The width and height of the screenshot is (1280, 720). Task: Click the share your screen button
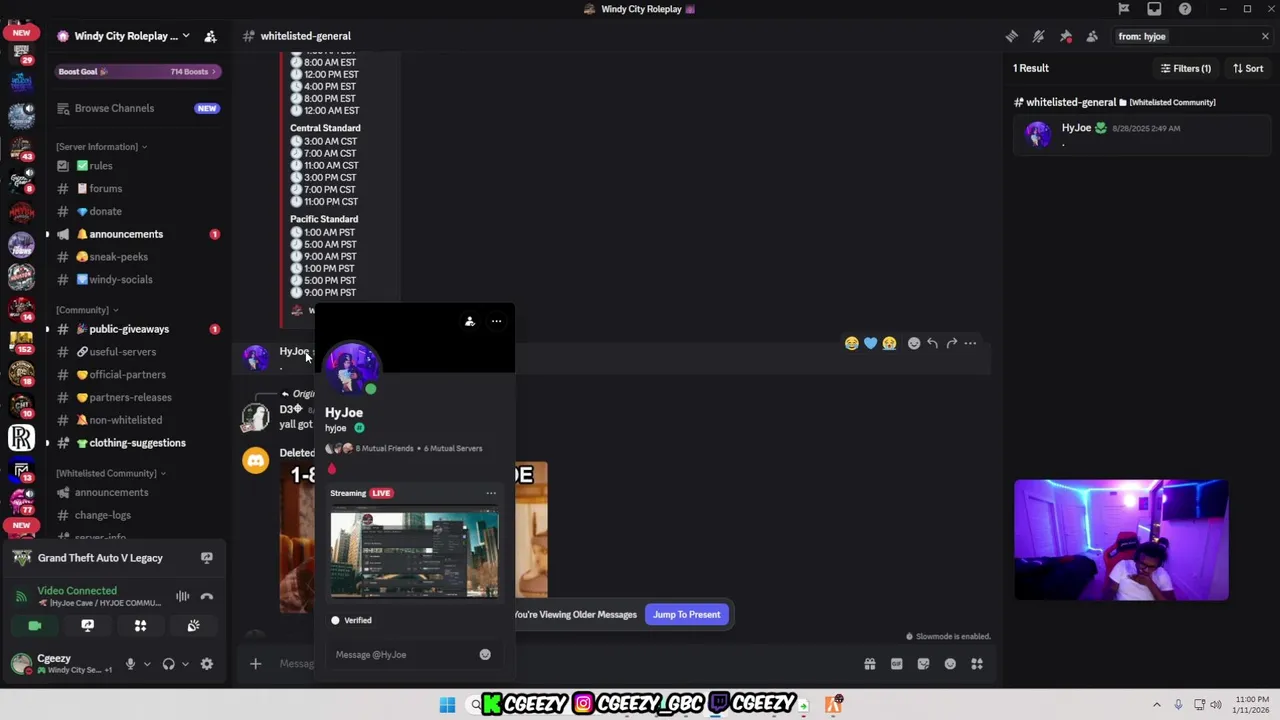pos(88,626)
